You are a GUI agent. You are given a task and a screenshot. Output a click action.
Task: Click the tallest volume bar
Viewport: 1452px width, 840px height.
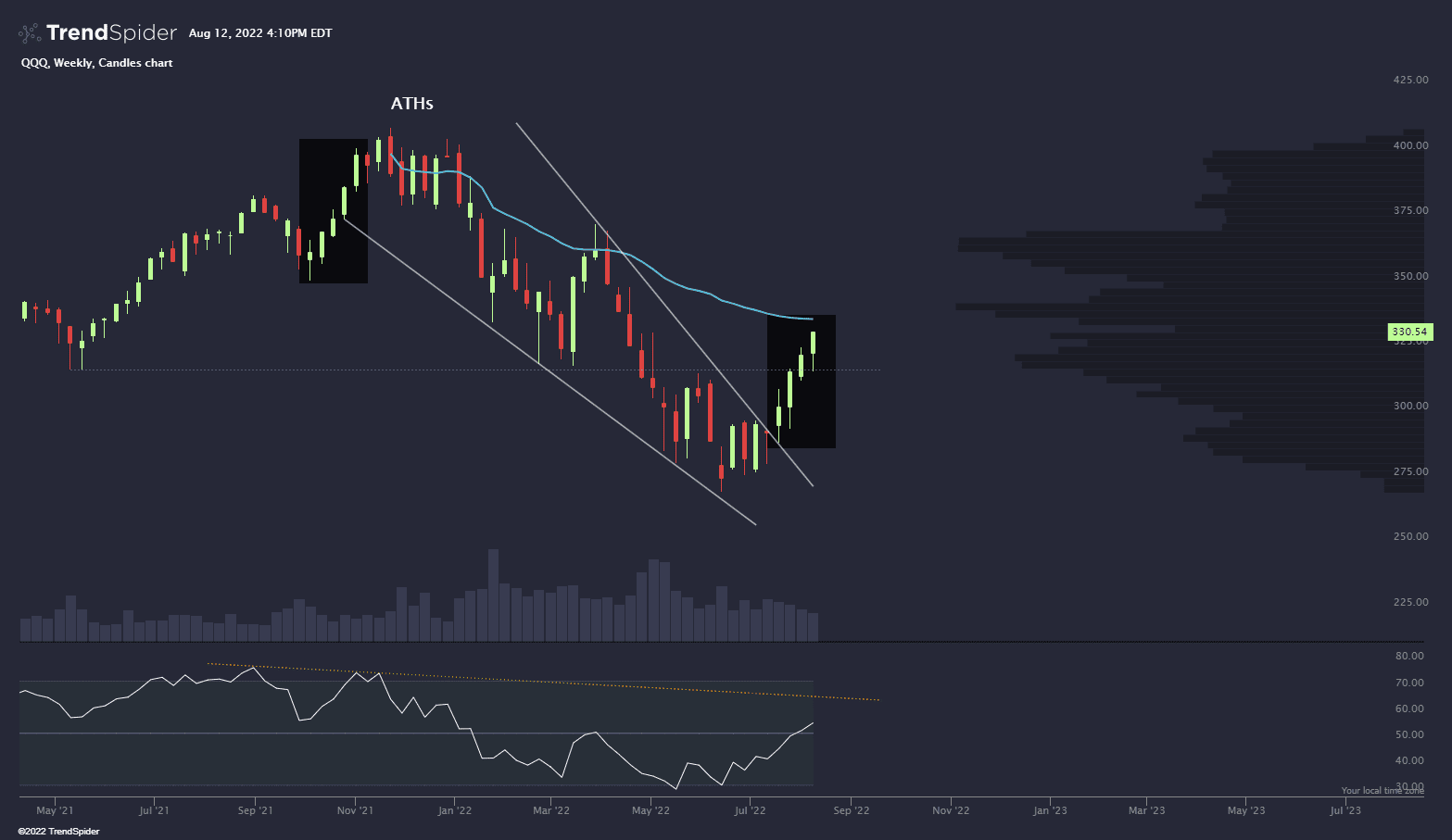pyautogui.click(x=493, y=595)
